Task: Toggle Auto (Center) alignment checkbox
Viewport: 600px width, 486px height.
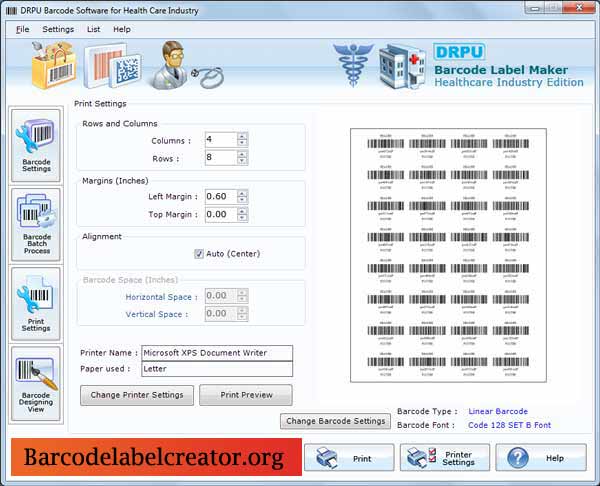Action: coord(199,254)
